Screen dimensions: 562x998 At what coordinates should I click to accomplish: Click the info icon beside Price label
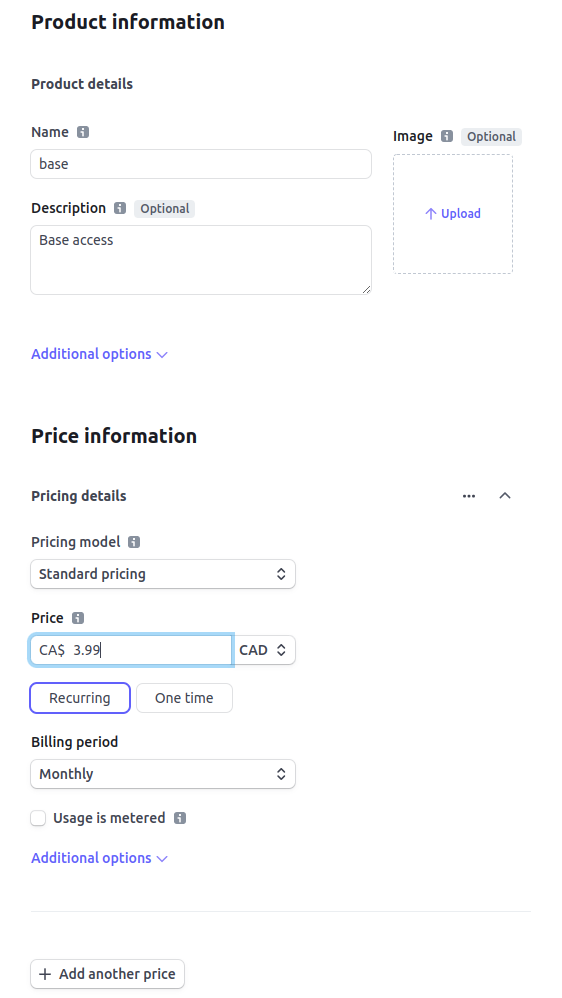coord(78,618)
